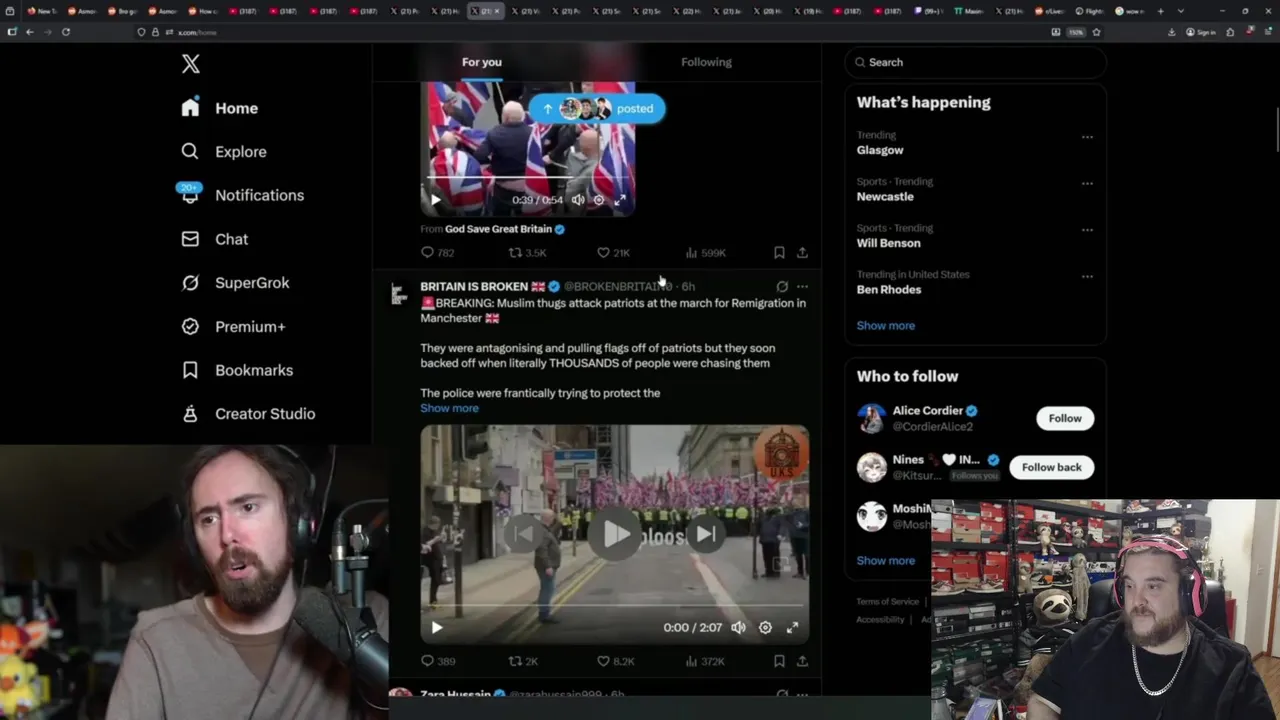
Task: Open the Glasgow trending topic
Action: [880, 150]
